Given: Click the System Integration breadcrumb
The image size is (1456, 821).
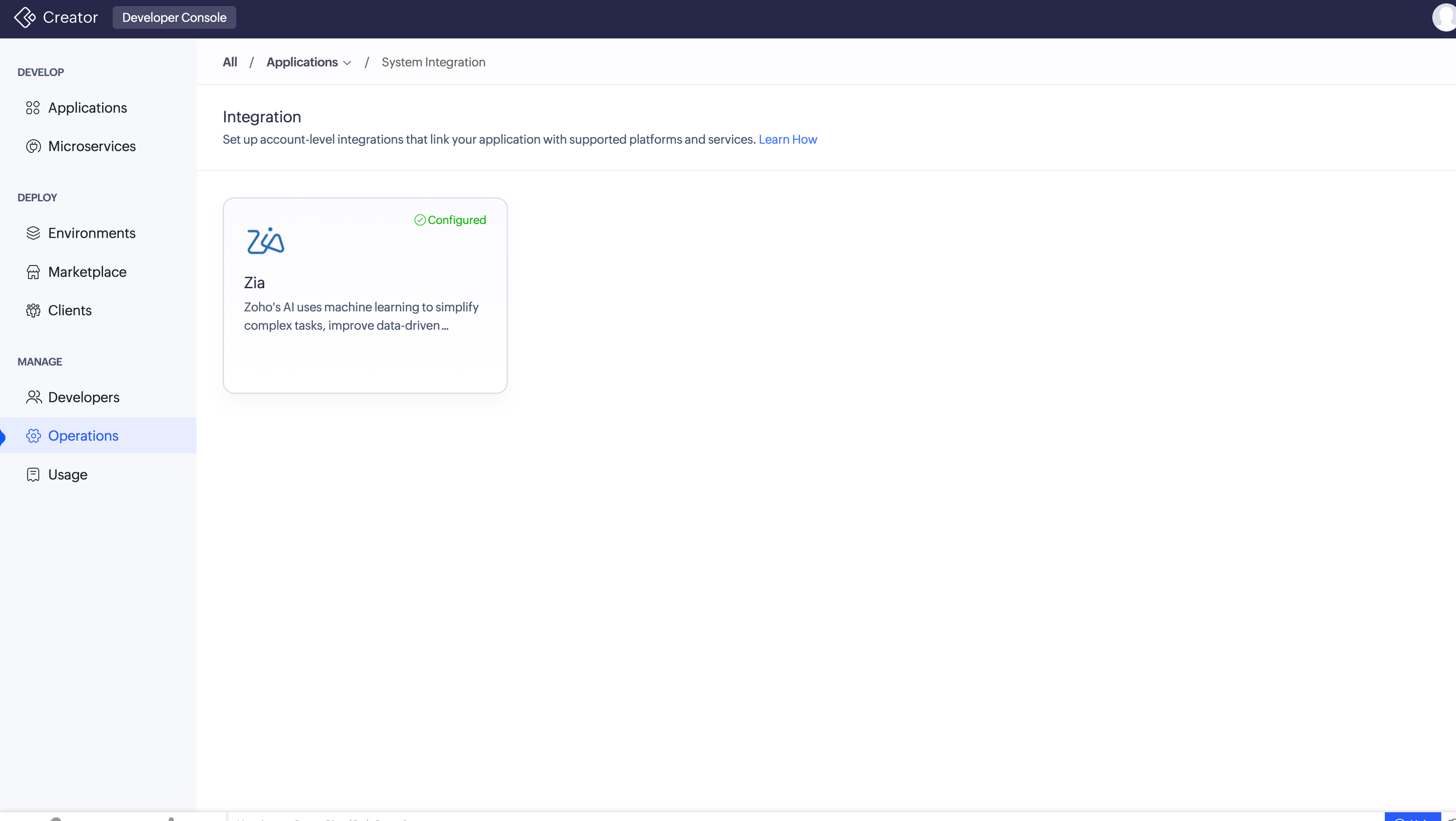Looking at the screenshot, I should 433,62.
